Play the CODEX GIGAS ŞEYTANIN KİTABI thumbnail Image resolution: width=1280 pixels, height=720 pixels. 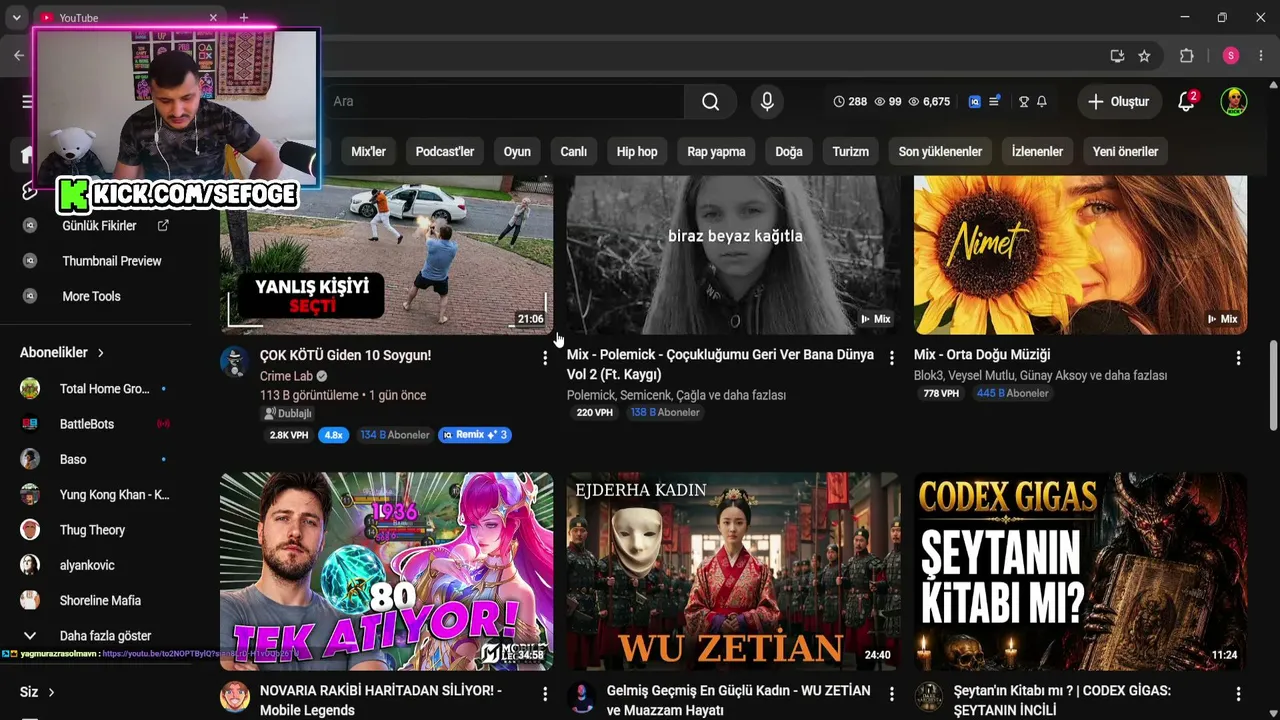(1080, 571)
